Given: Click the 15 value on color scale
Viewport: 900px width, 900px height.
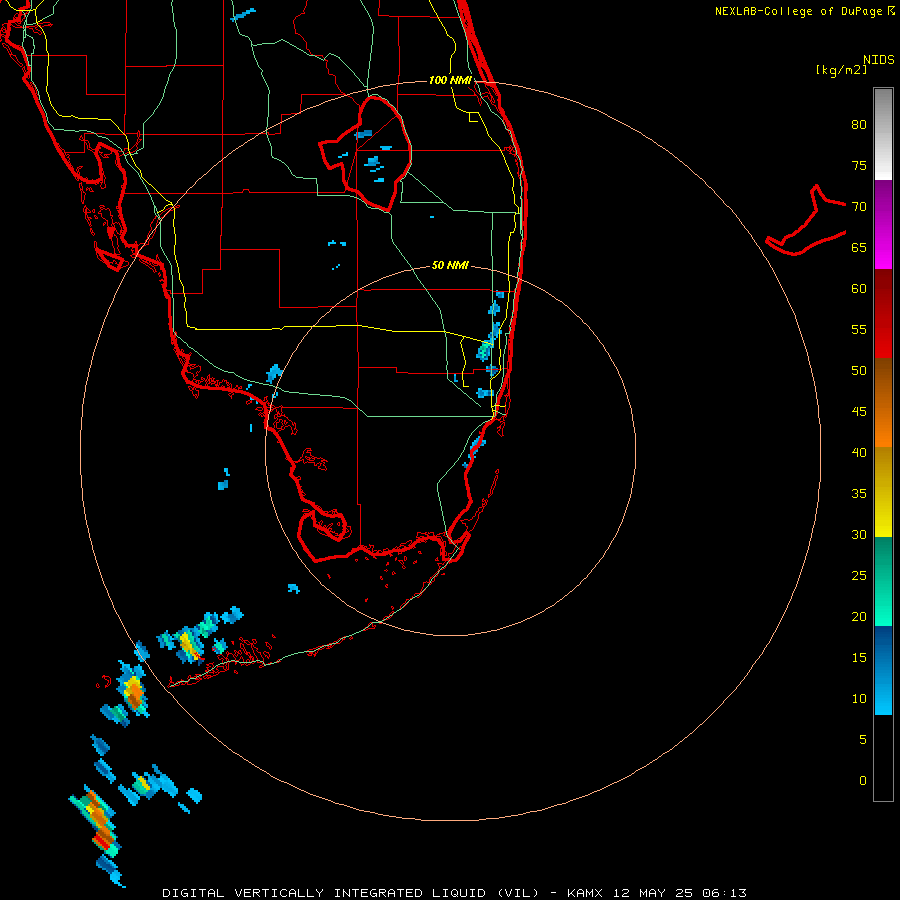Looking at the screenshot, I should [859, 657].
